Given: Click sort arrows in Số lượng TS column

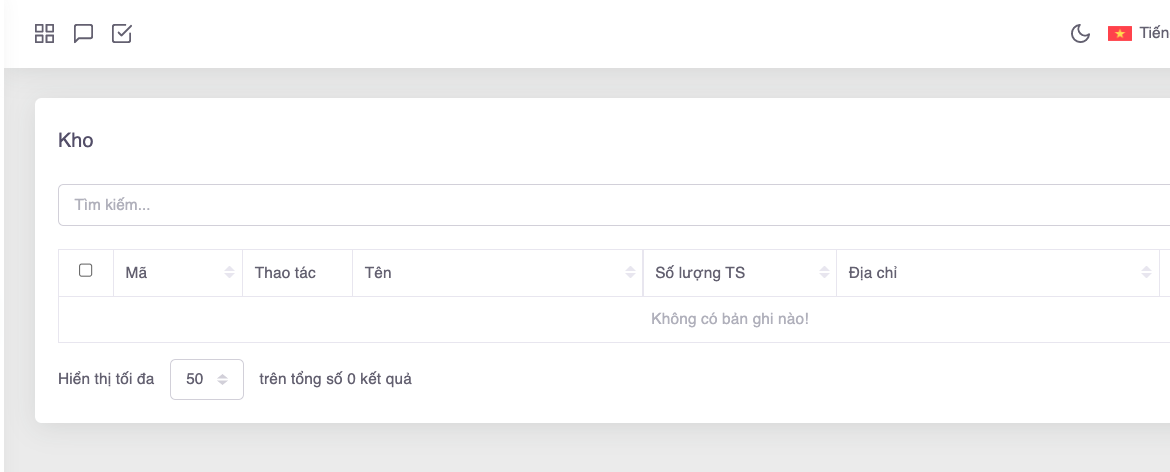Looking at the screenshot, I should 824,272.
